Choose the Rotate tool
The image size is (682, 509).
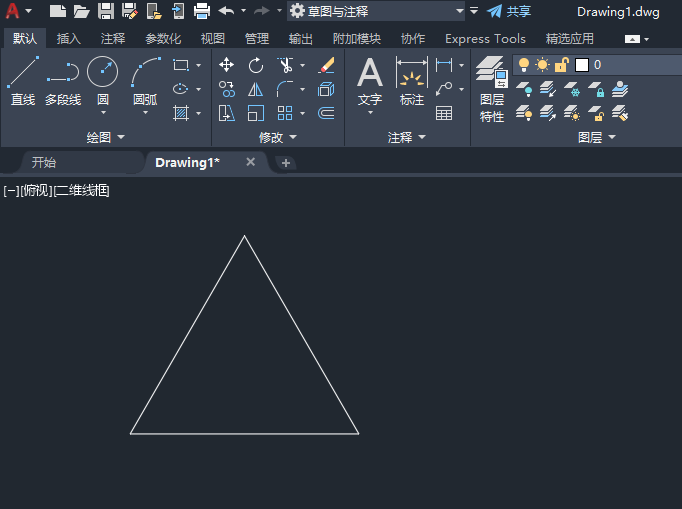(x=256, y=65)
